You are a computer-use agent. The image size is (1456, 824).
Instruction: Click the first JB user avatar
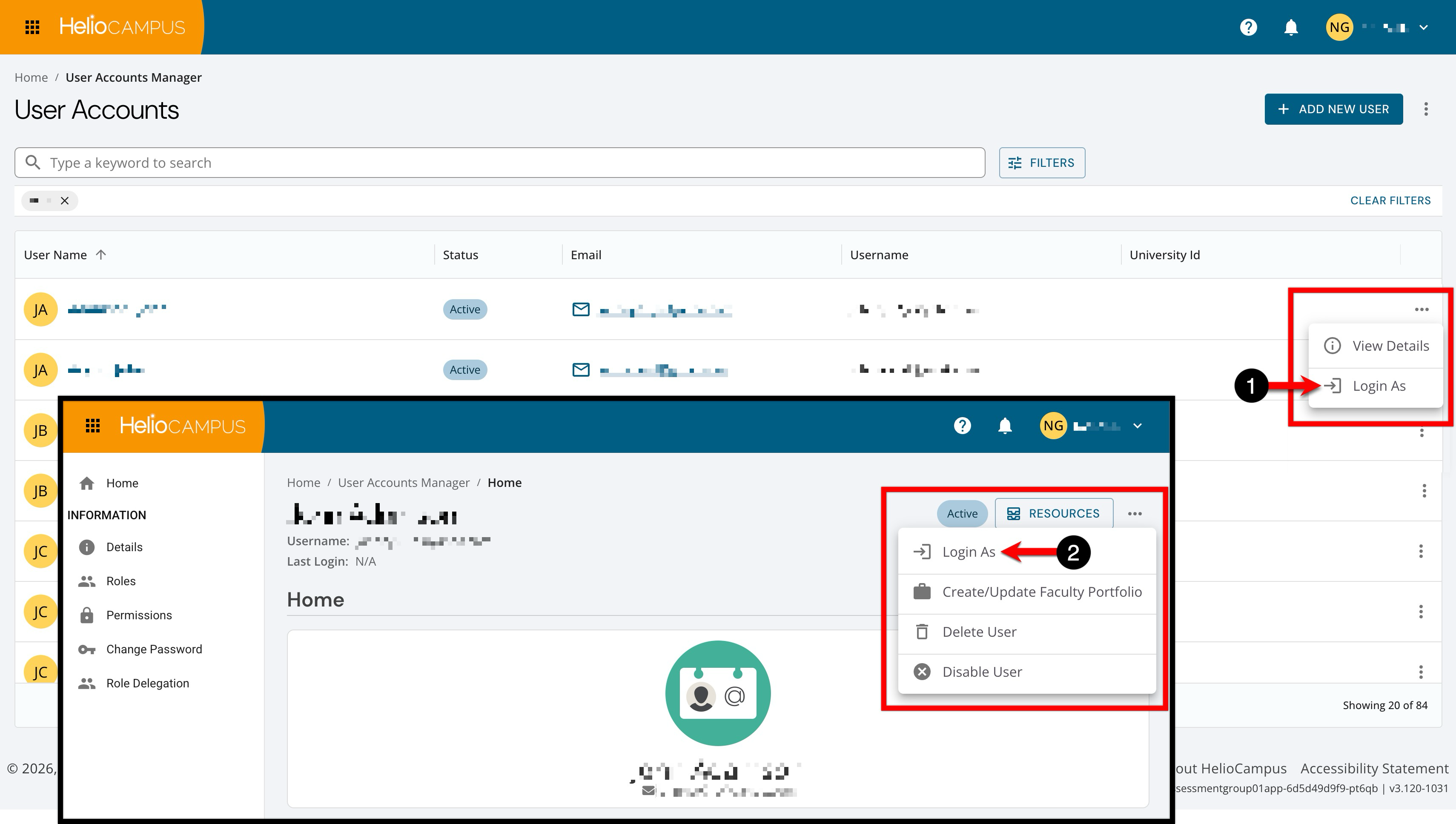click(x=41, y=431)
